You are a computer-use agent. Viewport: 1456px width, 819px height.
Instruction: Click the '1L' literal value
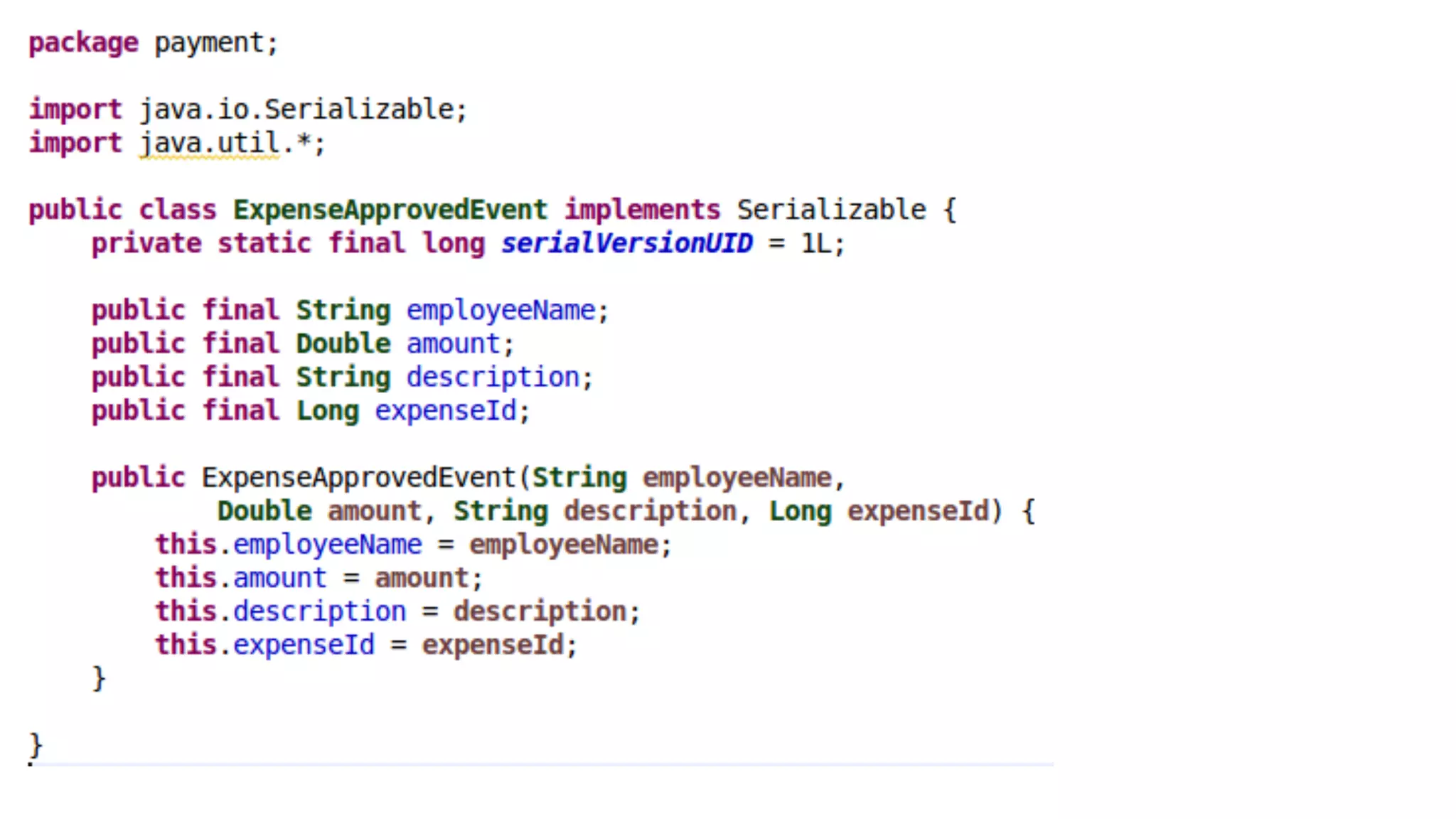pos(816,244)
